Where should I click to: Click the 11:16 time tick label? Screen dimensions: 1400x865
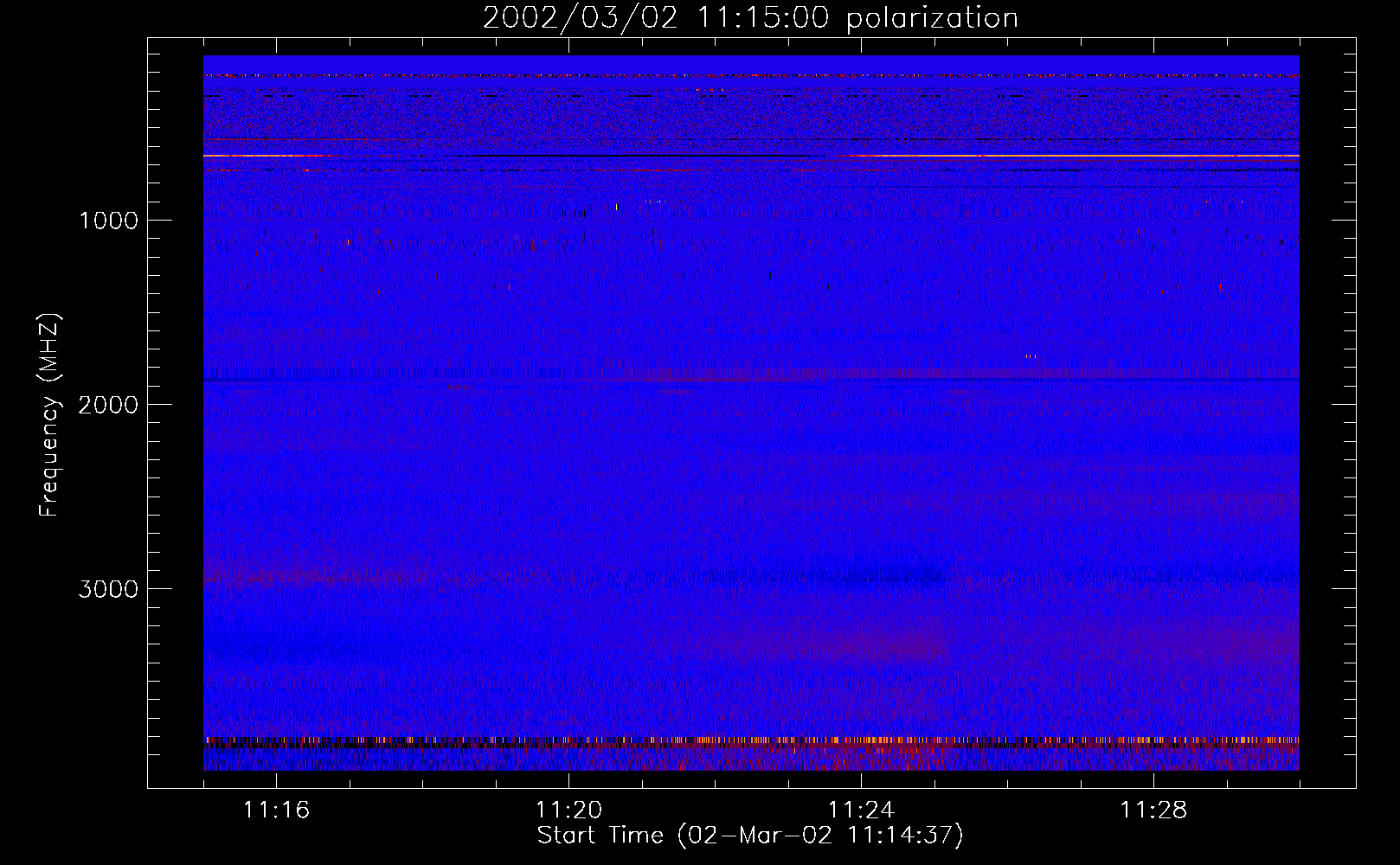(x=276, y=811)
